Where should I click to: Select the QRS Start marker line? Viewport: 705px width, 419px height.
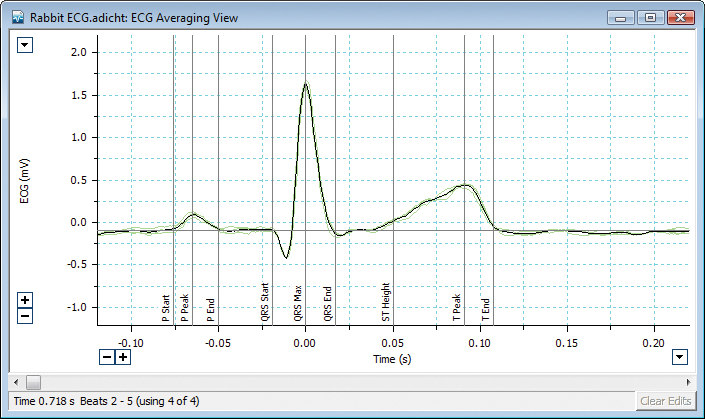(273, 150)
